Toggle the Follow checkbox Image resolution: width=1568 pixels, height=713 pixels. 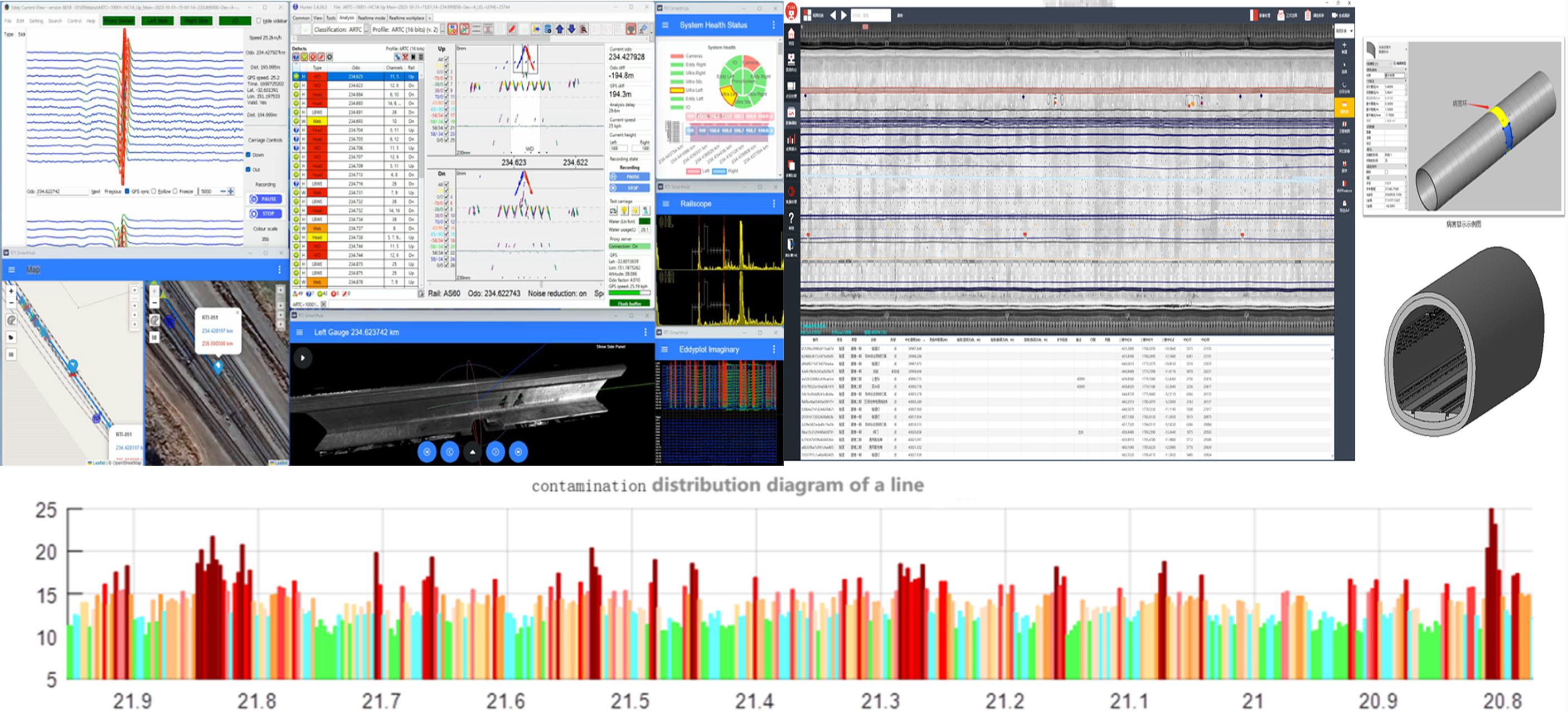click(153, 191)
